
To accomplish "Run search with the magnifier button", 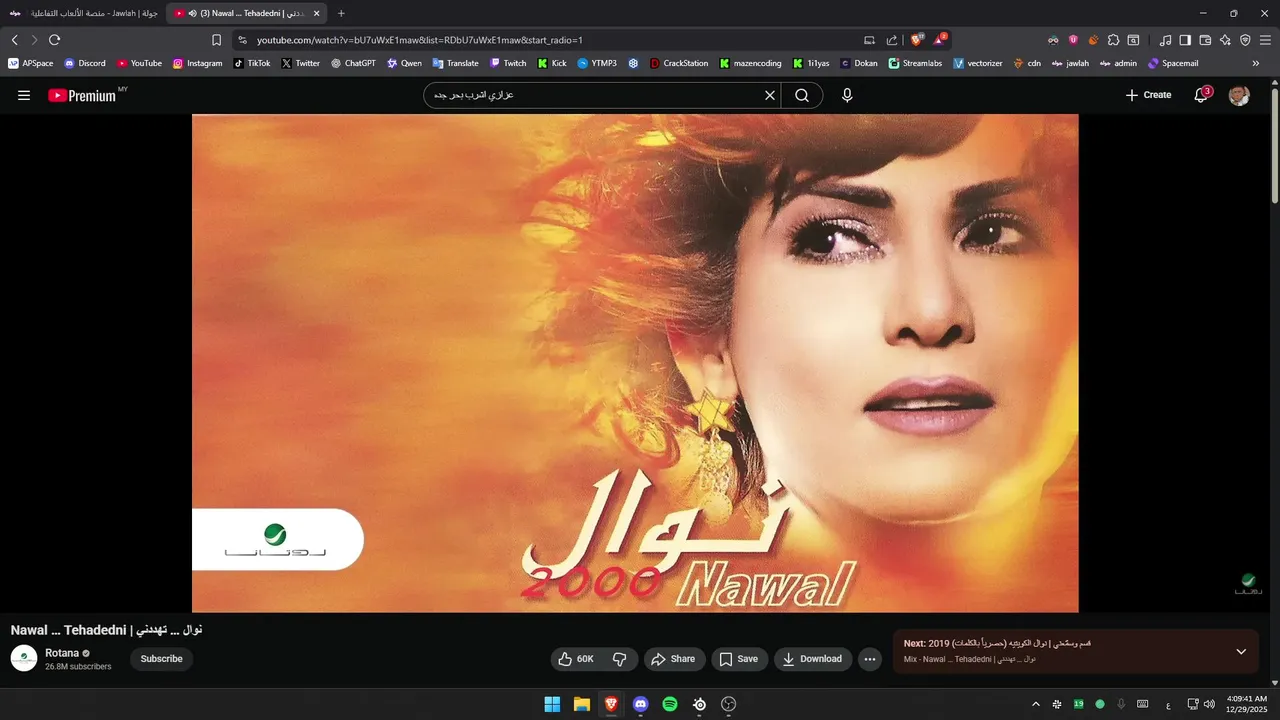I will 802,95.
